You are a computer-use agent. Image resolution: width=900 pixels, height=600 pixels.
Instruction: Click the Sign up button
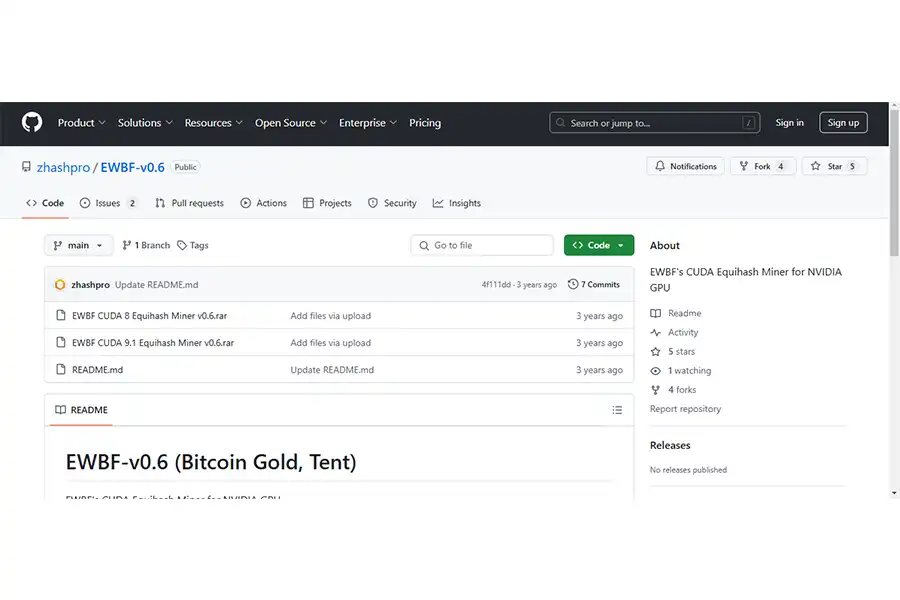pos(843,122)
